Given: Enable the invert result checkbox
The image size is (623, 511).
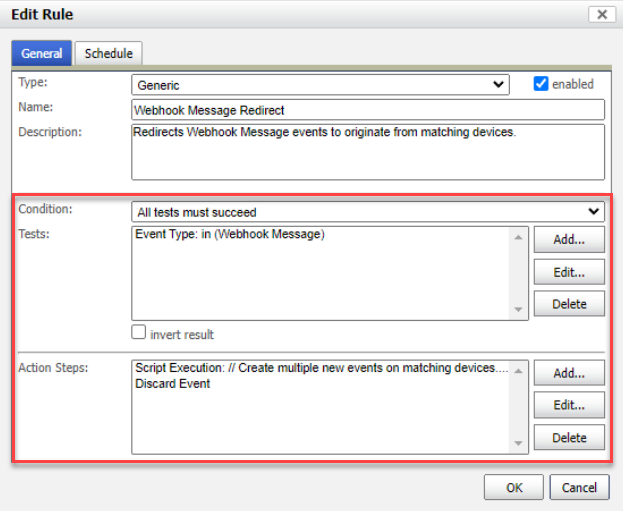Looking at the screenshot, I should point(140,334).
